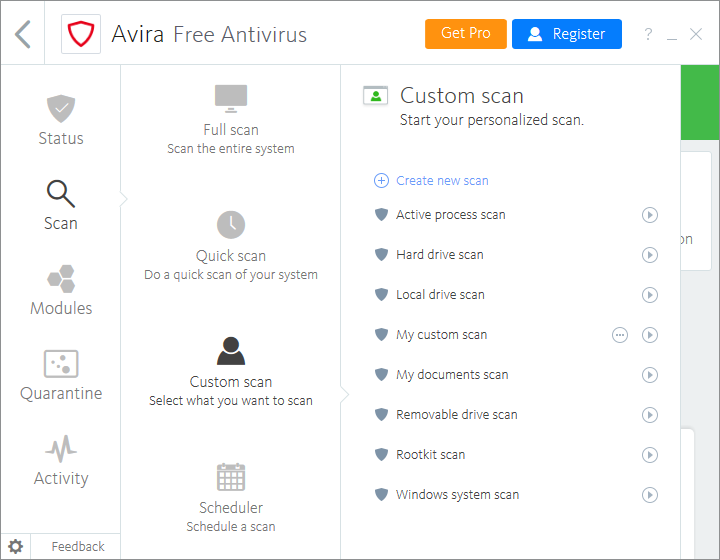Click the Avira shield logo

78,34
